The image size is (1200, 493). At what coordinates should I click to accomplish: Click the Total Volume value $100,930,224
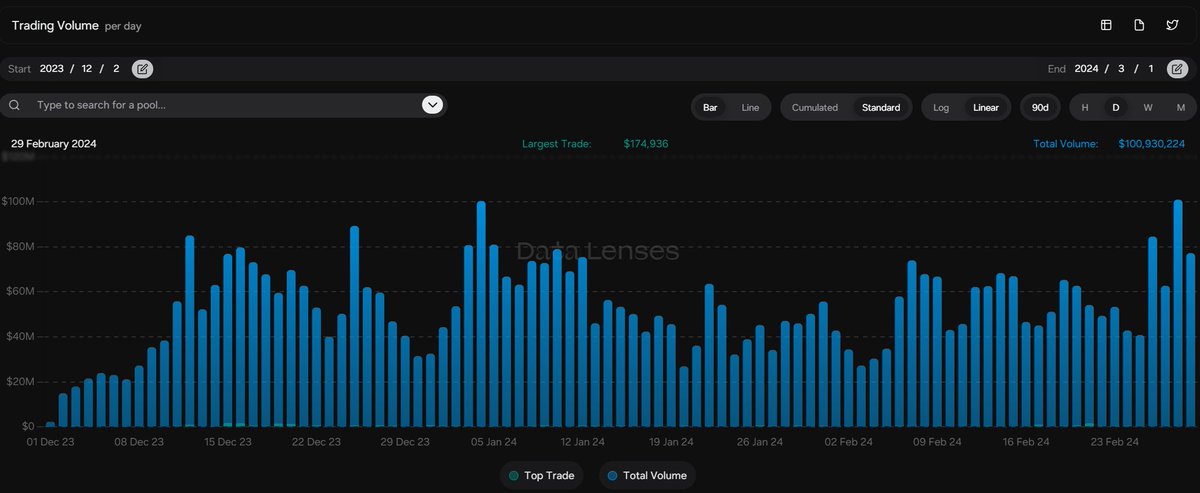1151,144
